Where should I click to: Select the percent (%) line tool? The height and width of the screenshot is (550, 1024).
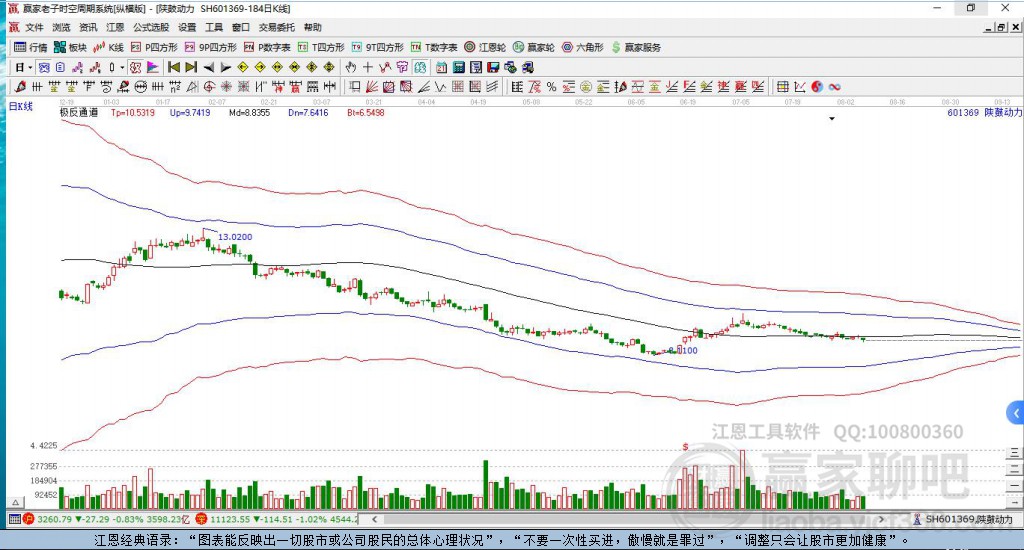click(551, 87)
